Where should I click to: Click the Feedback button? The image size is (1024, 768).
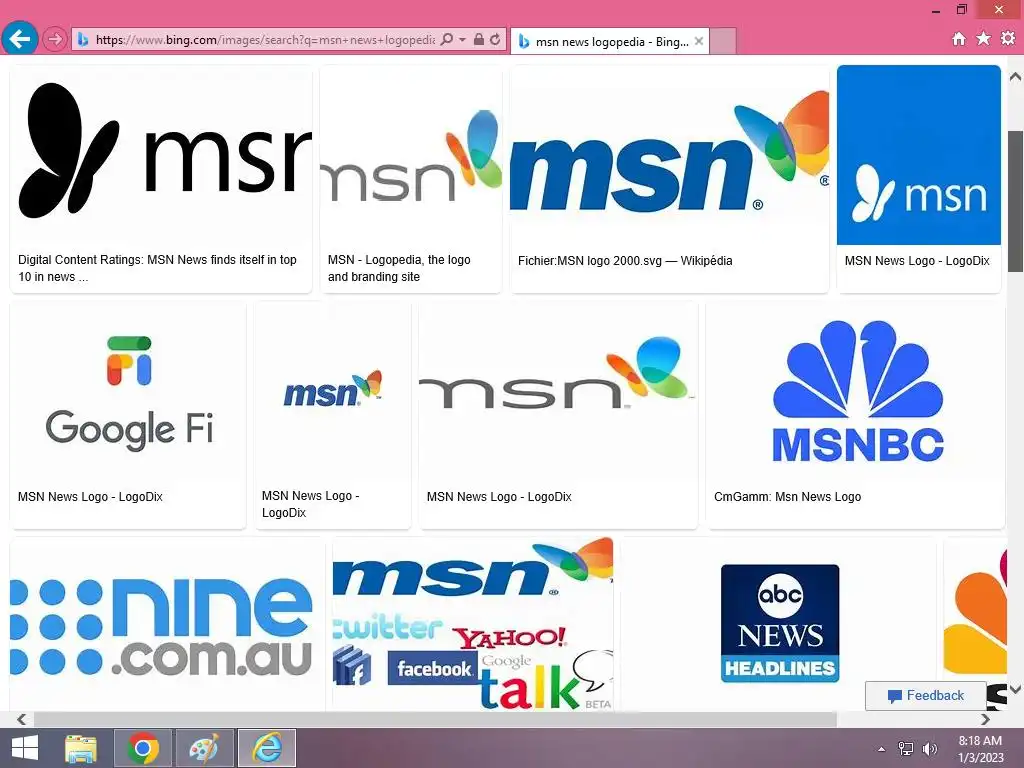point(925,696)
